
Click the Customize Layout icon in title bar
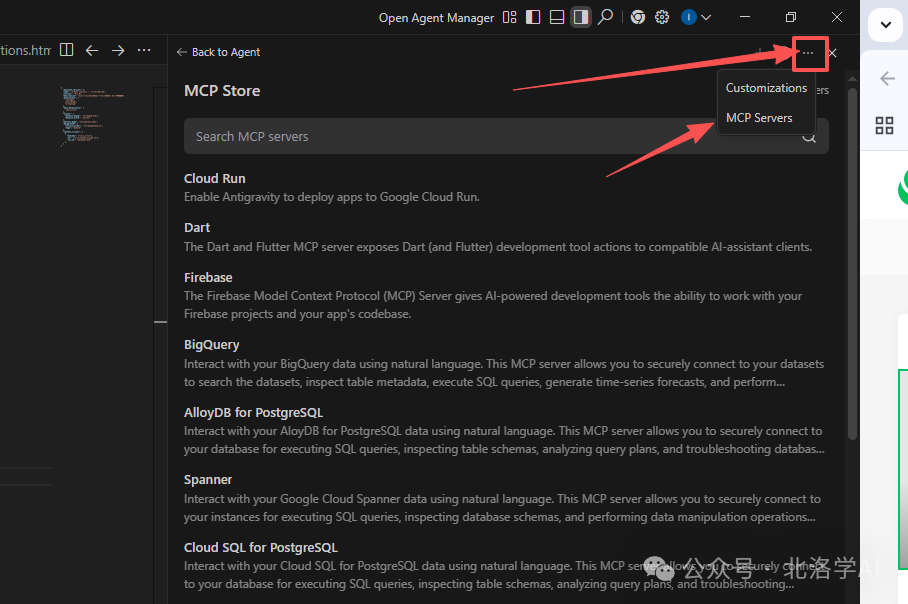(x=510, y=17)
